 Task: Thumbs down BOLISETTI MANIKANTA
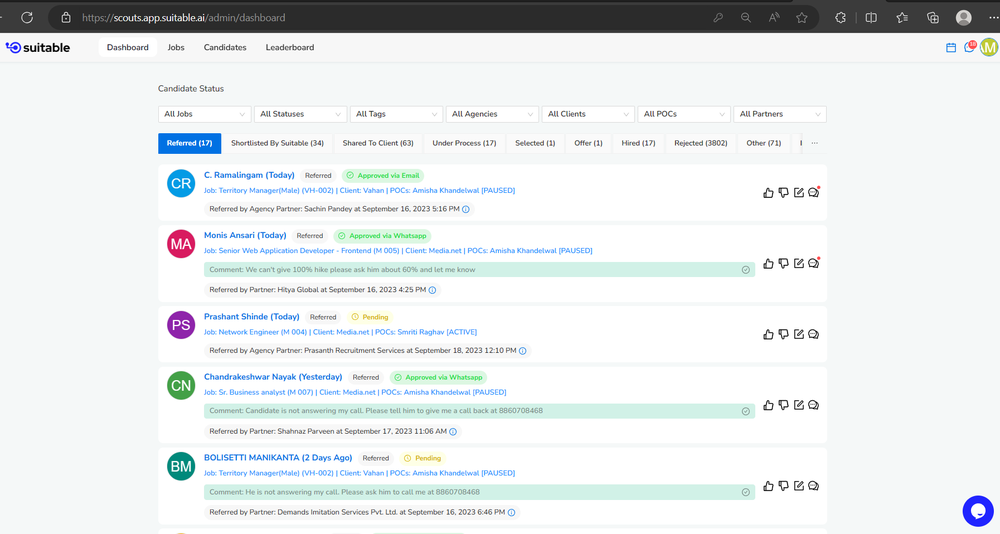click(783, 486)
